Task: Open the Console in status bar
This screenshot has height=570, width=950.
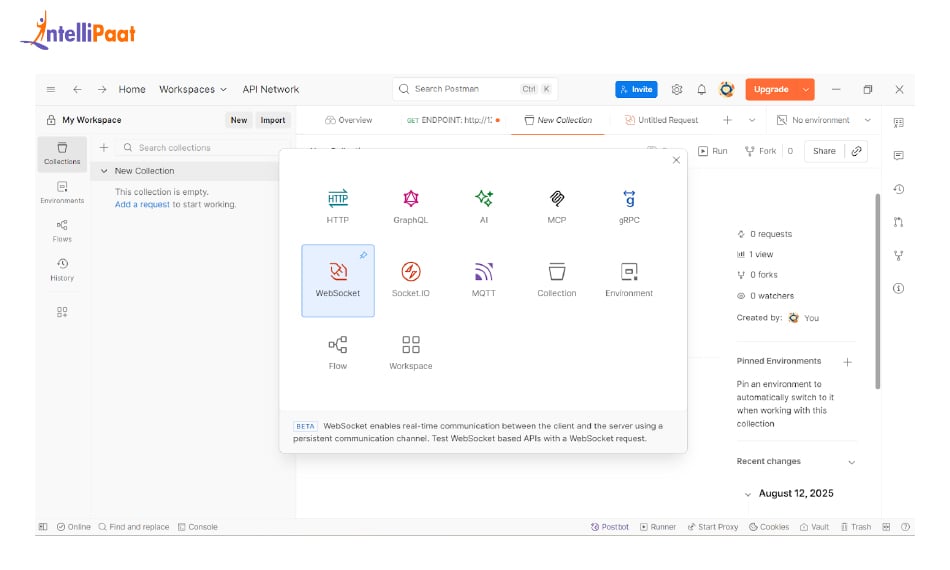Action: pyautogui.click(x=198, y=527)
